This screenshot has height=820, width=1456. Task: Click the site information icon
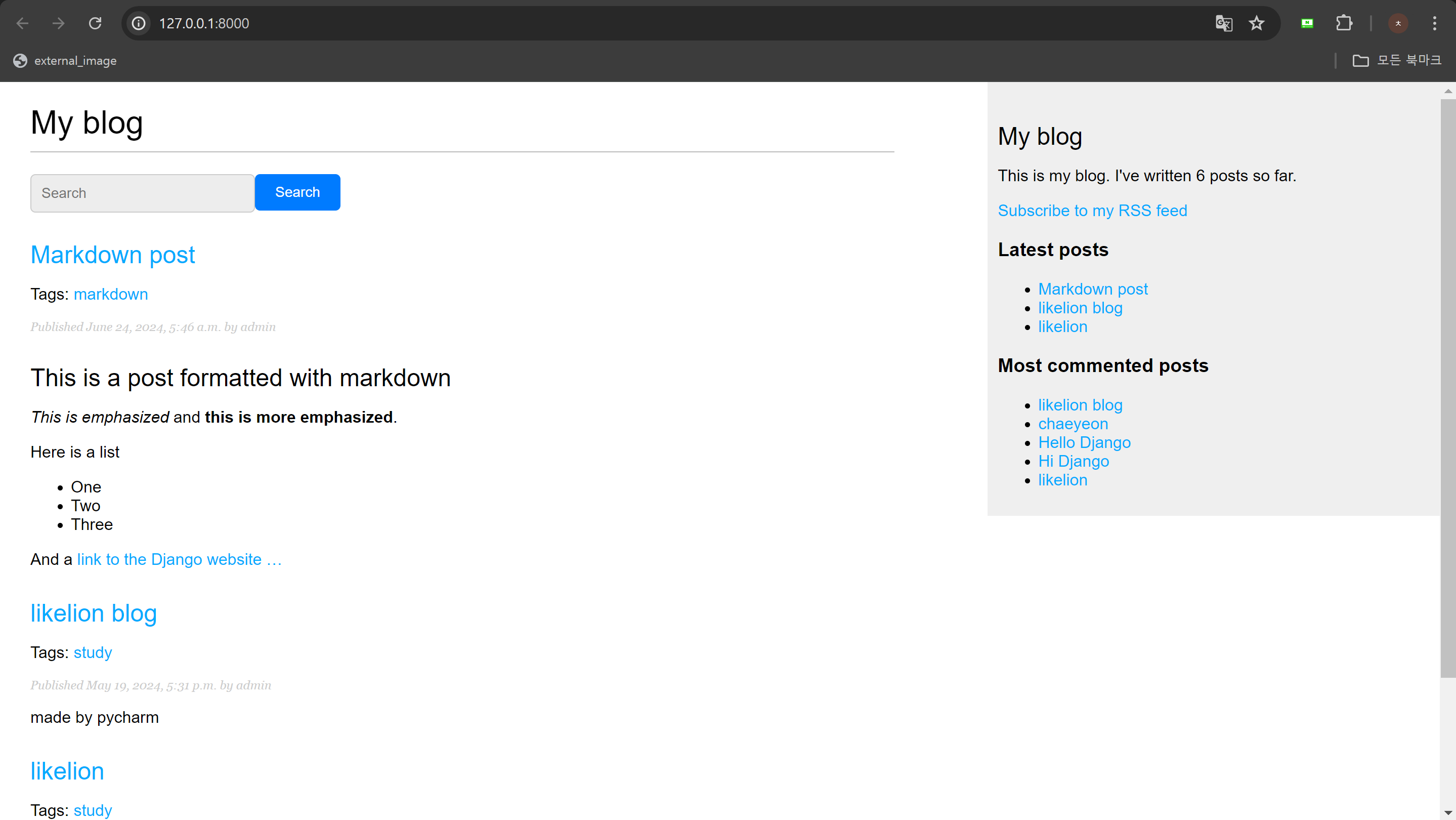point(139,23)
